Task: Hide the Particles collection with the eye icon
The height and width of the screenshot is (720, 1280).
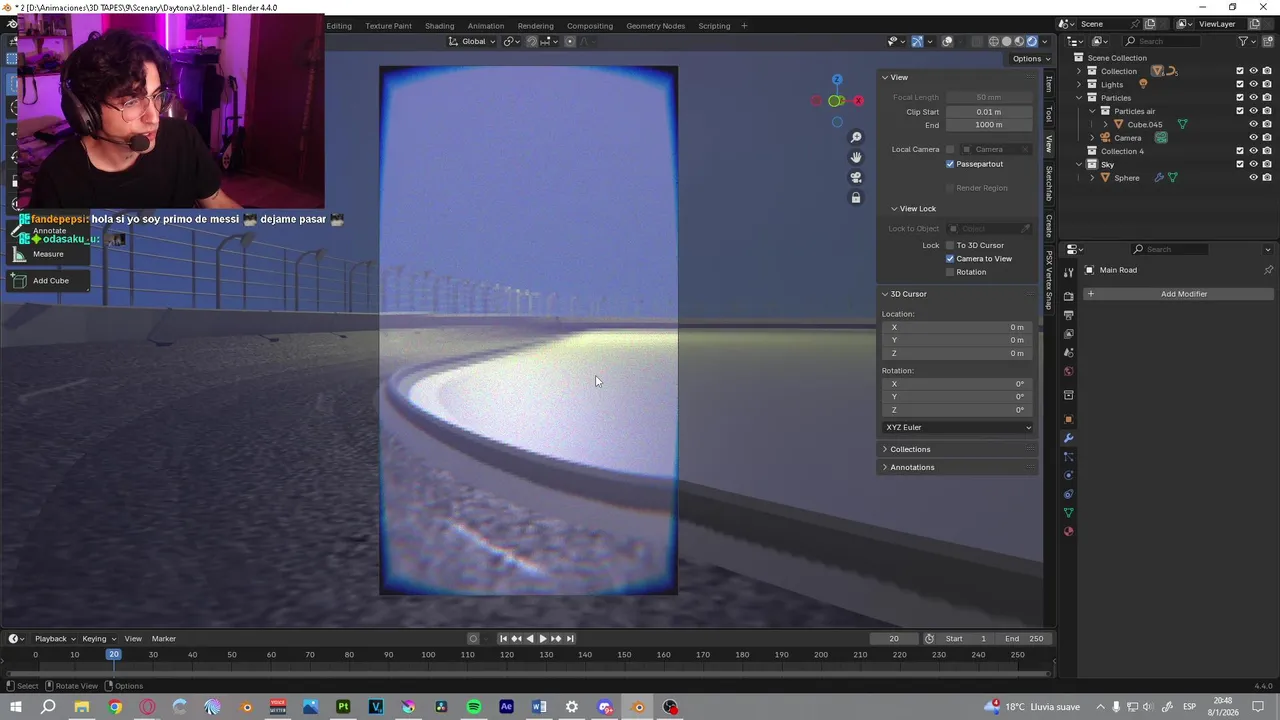Action: click(1254, 98)
